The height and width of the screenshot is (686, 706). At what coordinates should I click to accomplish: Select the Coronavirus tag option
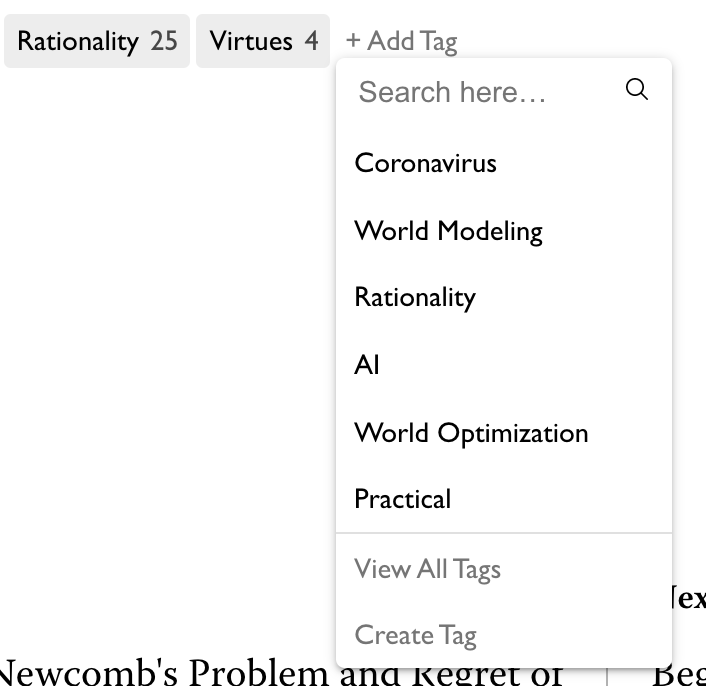tap(504, 162)
